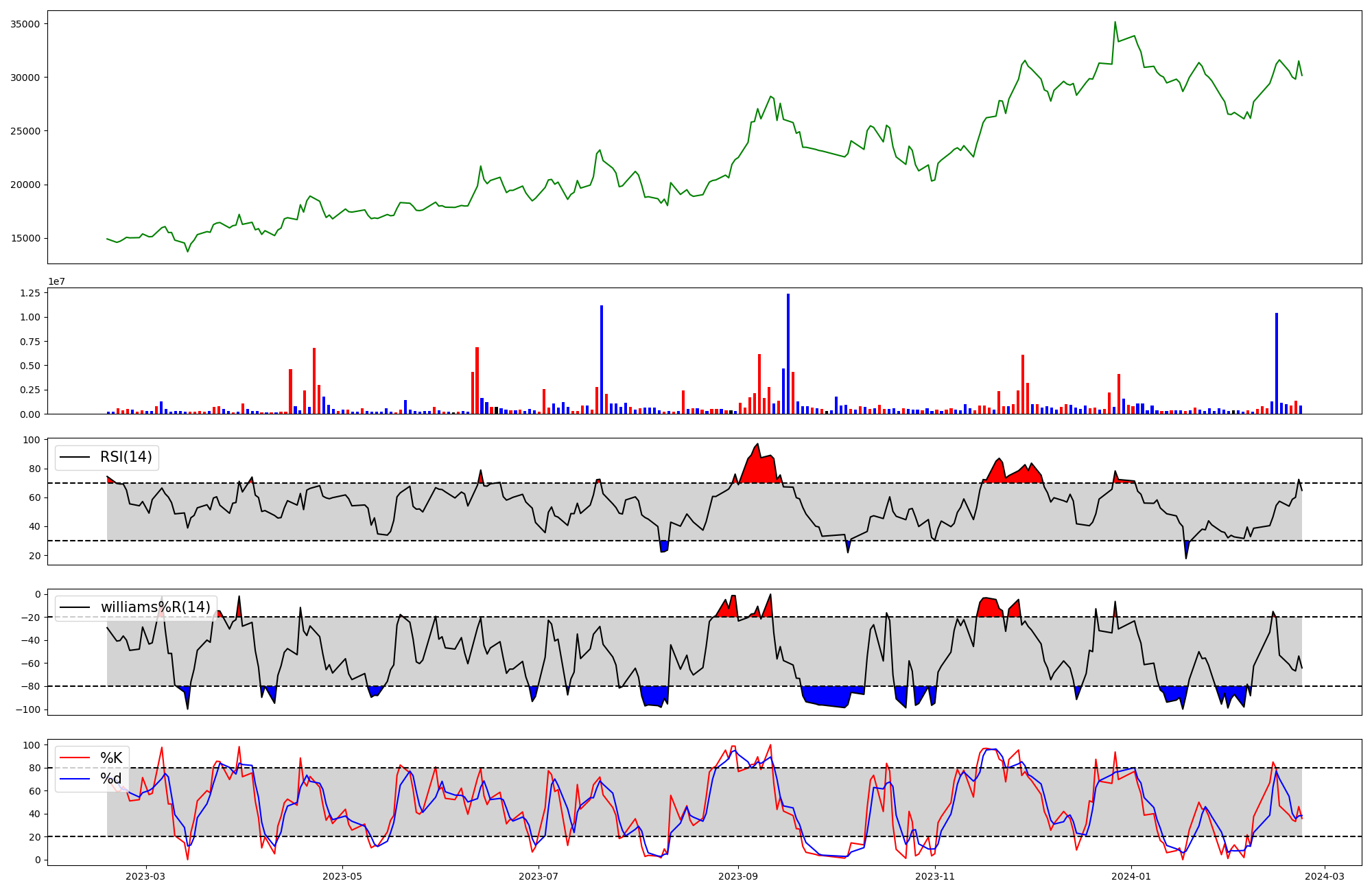
Task: Select the 2024-03 x-axis date label
Action: click(1324, 876)
